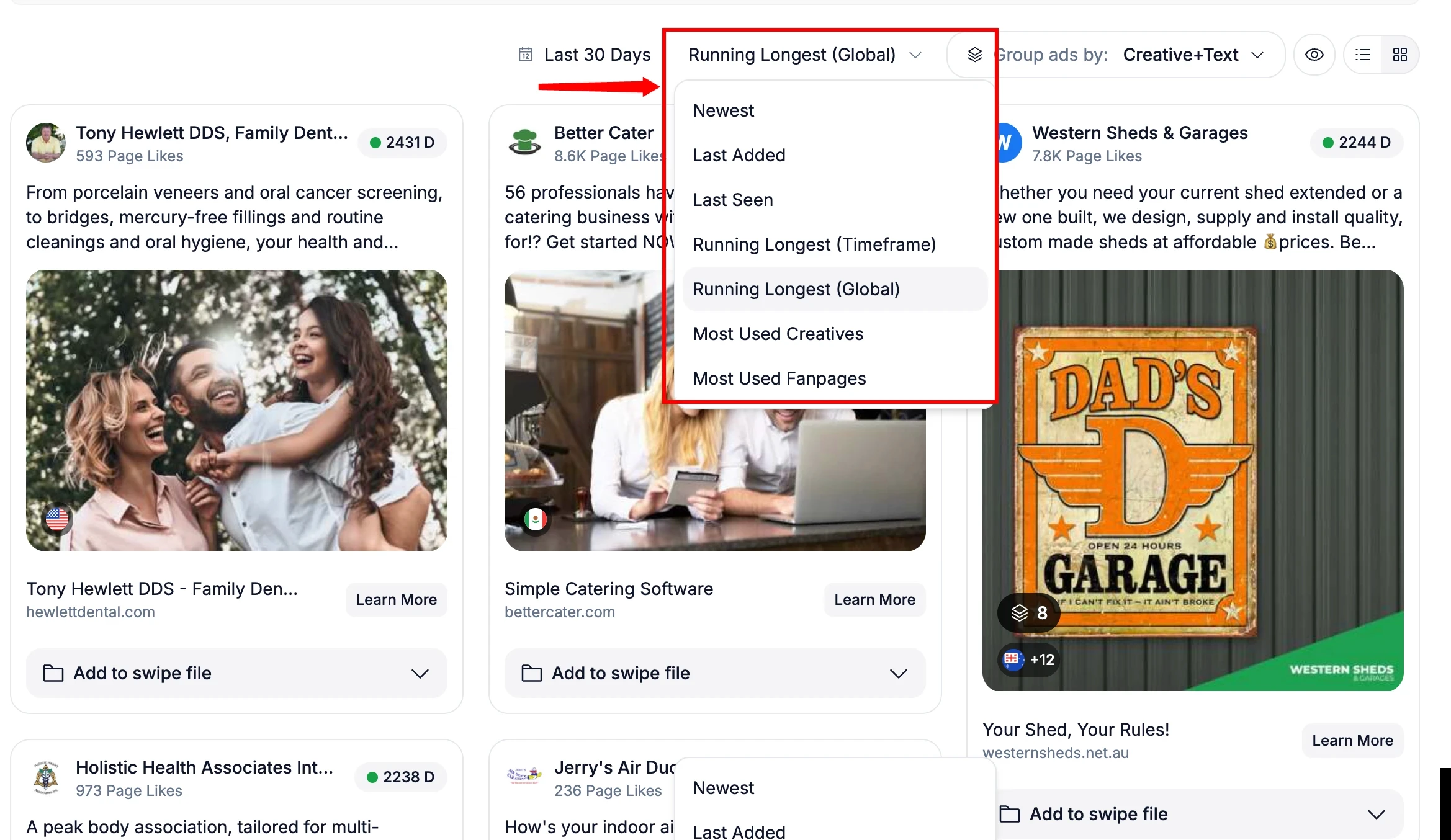Image resolution: width=1451 pixels, height=840 pixels.
Task: Click US flag icon on dentist ad image
Action: click(56, 519)
